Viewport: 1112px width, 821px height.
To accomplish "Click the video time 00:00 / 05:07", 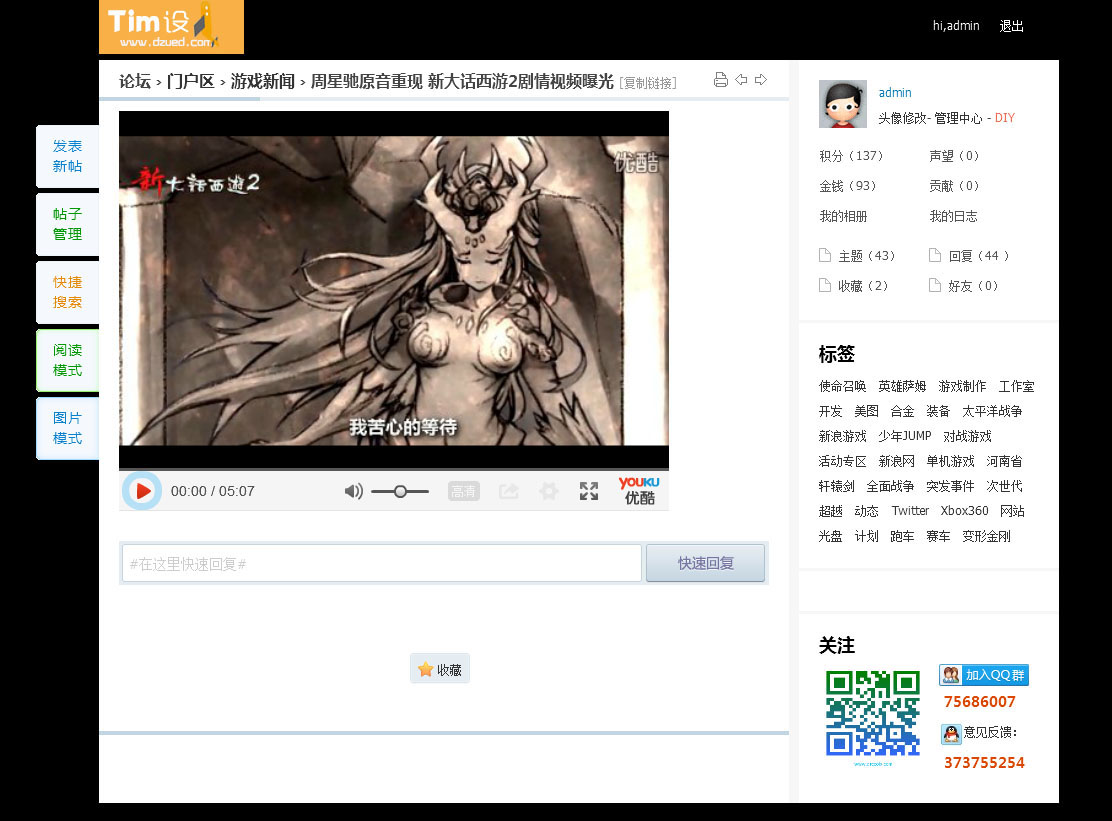I will (213, 491).
